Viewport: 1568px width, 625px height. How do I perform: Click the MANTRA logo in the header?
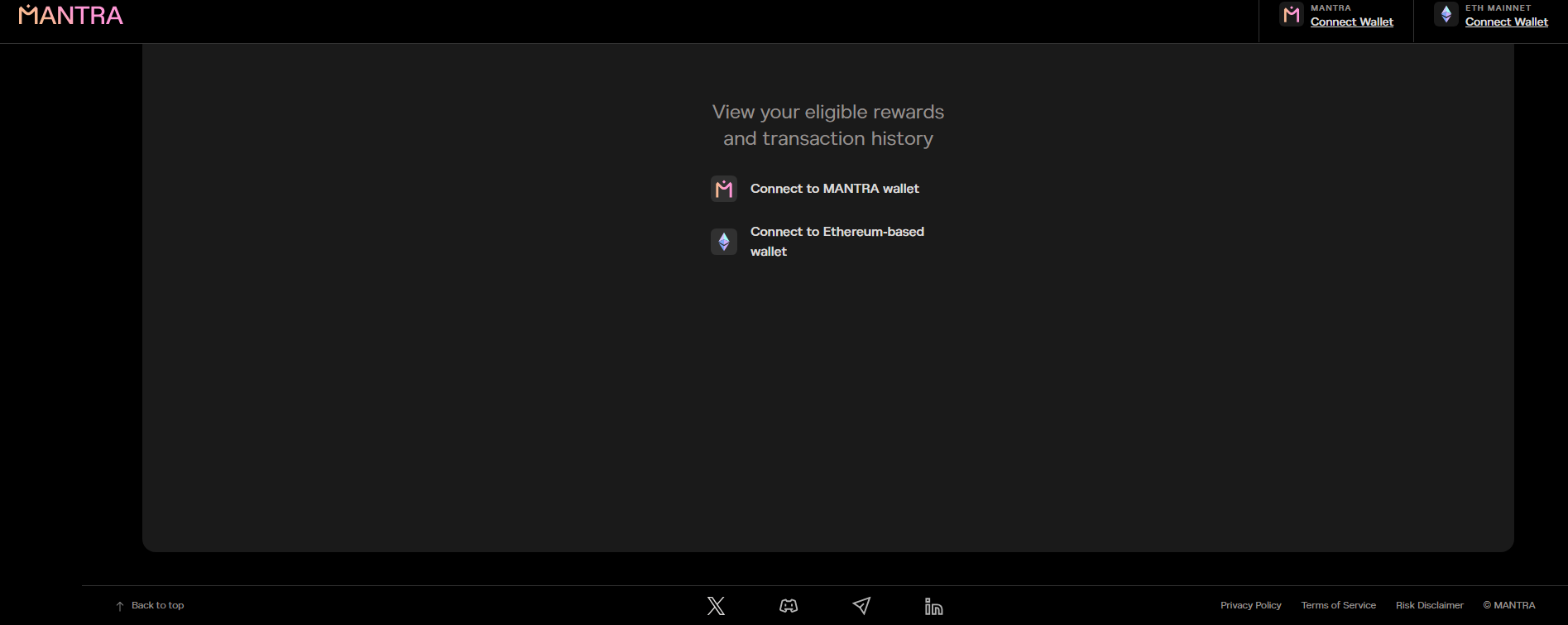(70, 15)
